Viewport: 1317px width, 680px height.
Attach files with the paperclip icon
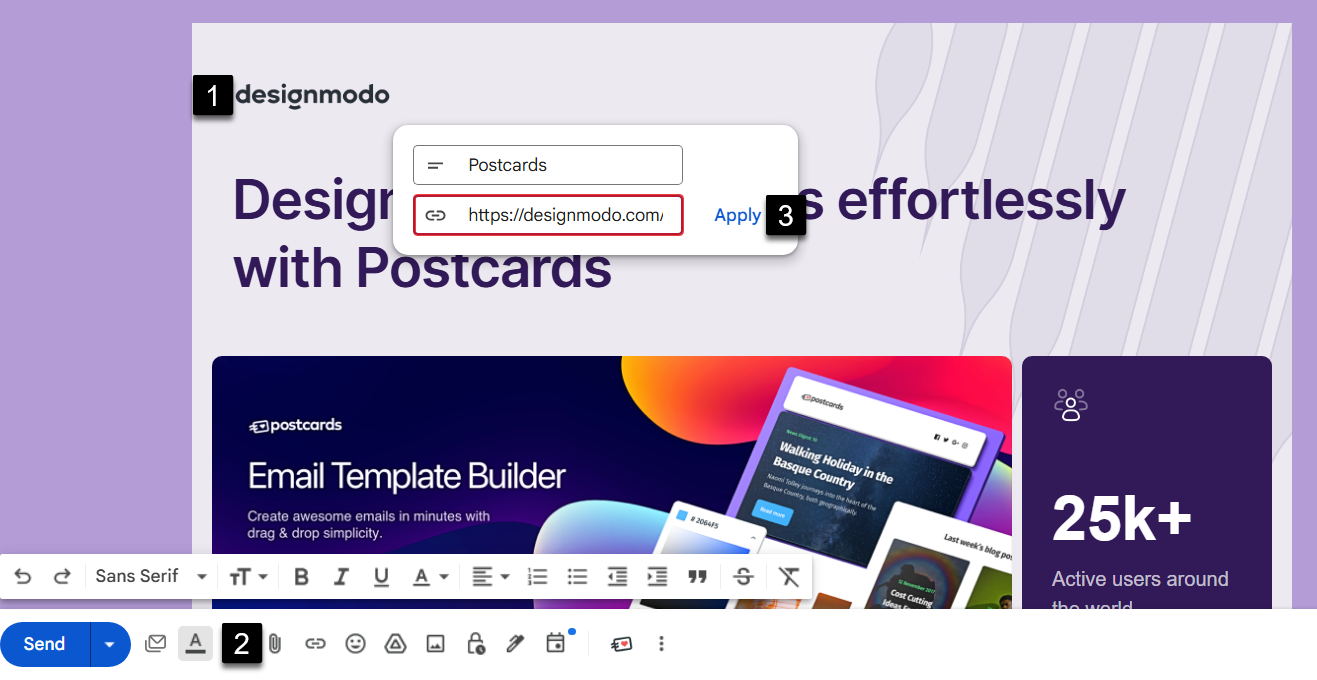275,644
